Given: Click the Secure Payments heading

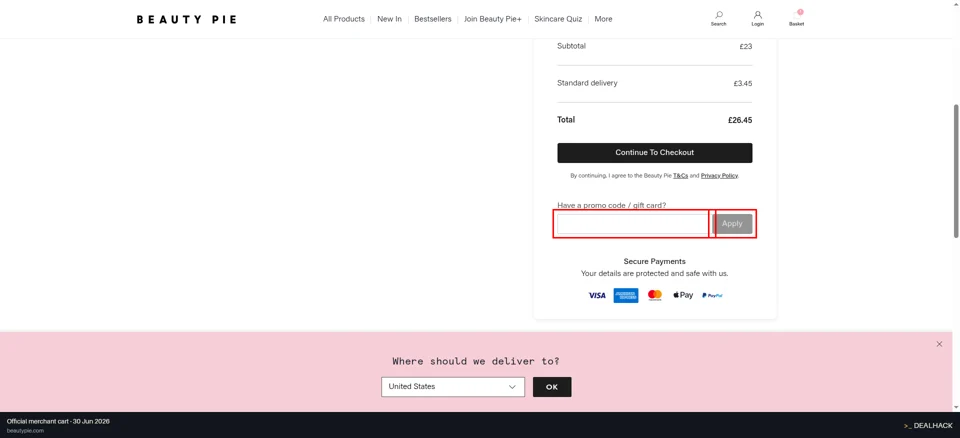Looking at the screenshot, I should (654, 262).
